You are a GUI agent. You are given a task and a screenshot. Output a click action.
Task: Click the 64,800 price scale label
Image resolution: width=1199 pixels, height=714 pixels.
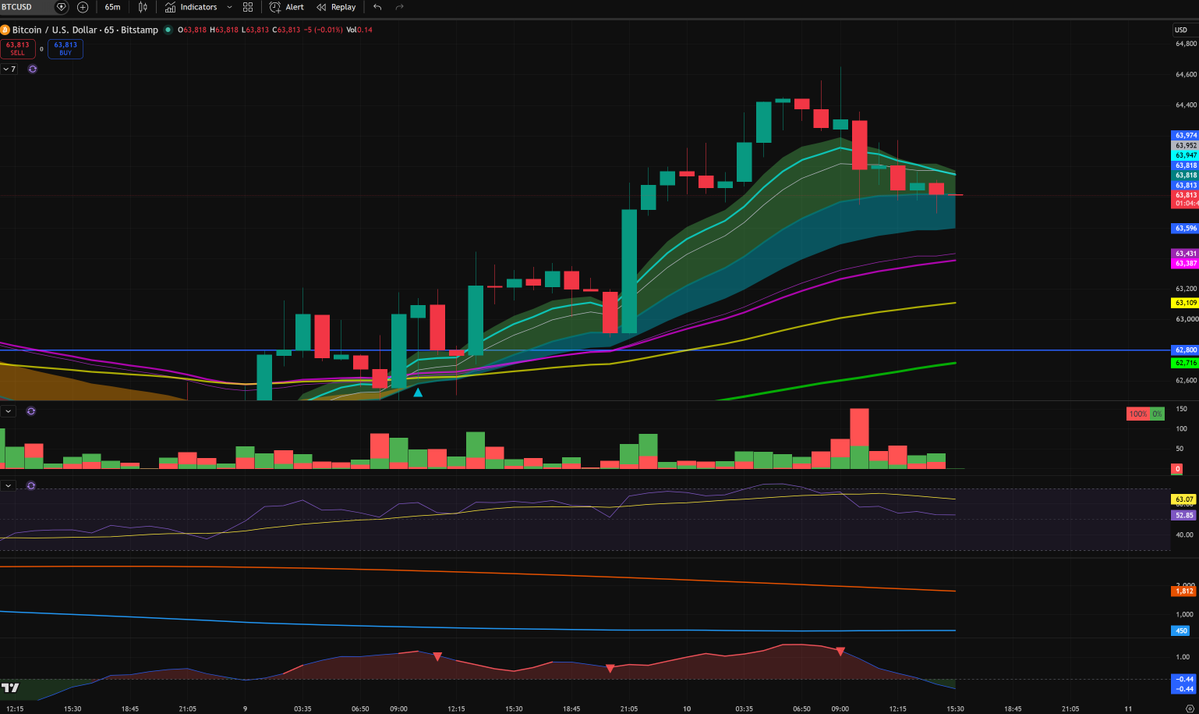tap(1186, 44)
